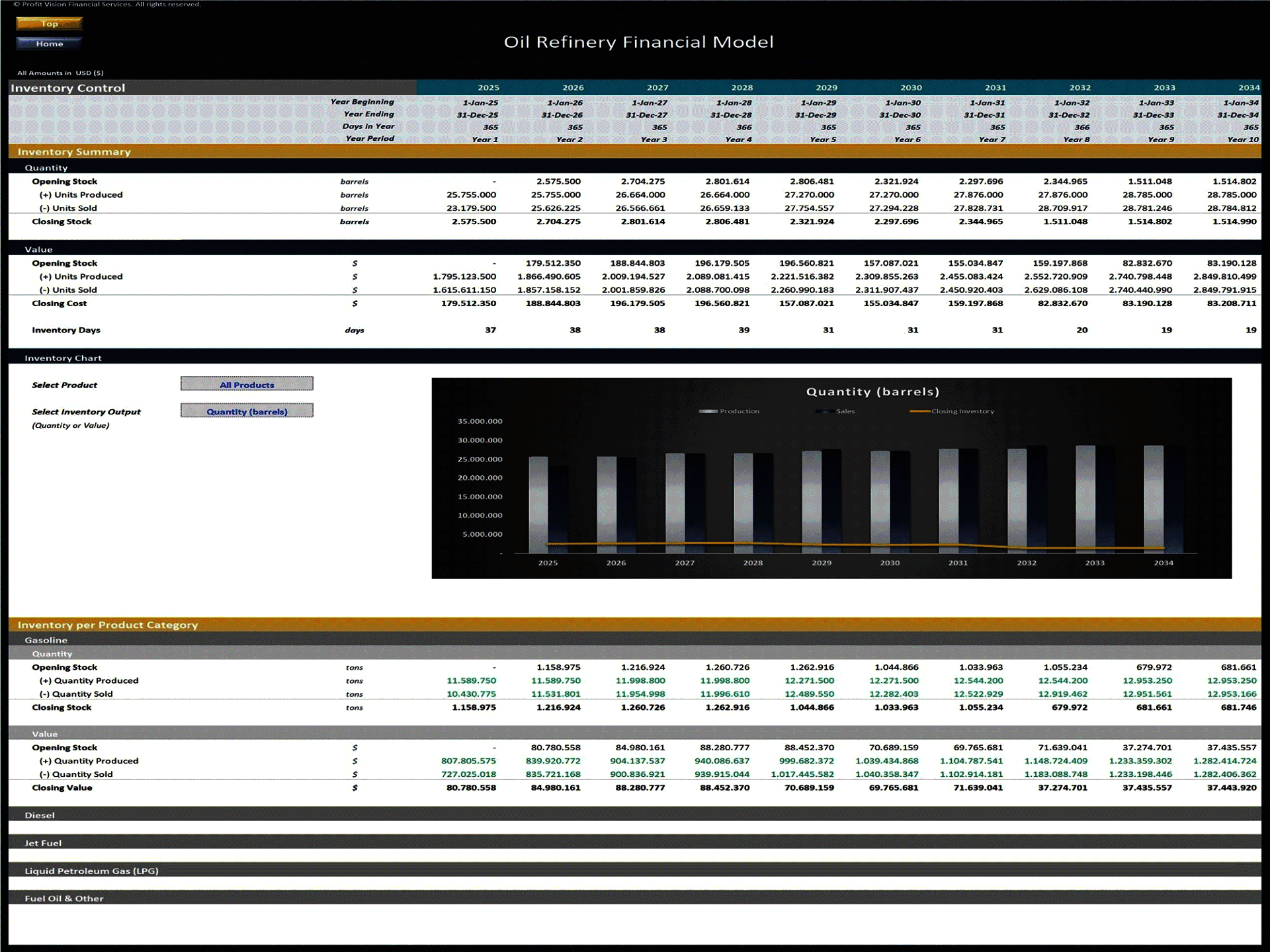Open the All Products dropdown
Viewport: 1270px width, 952px height.
[247, 384]
